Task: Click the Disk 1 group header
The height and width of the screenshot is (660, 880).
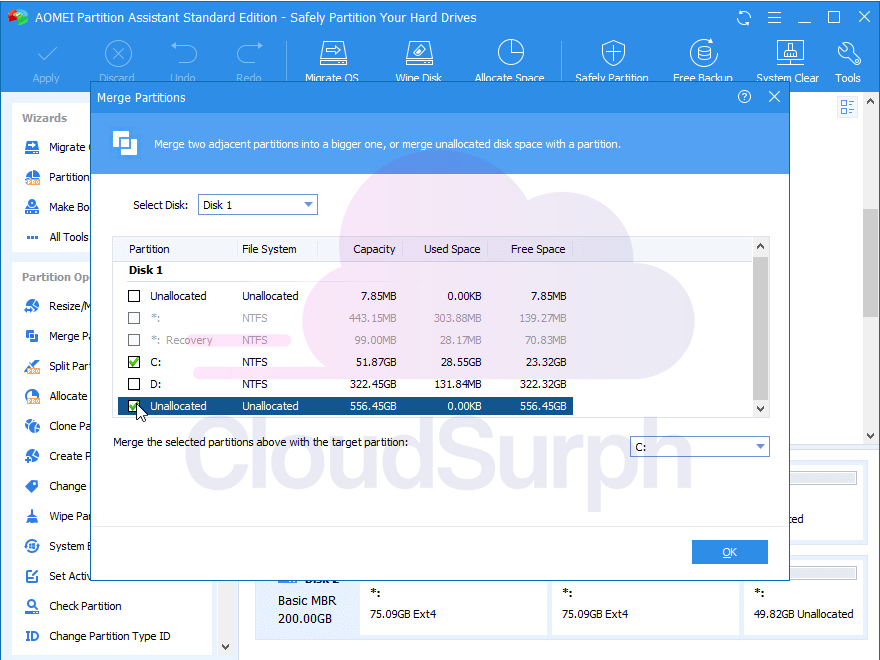Action: point(146,270)
